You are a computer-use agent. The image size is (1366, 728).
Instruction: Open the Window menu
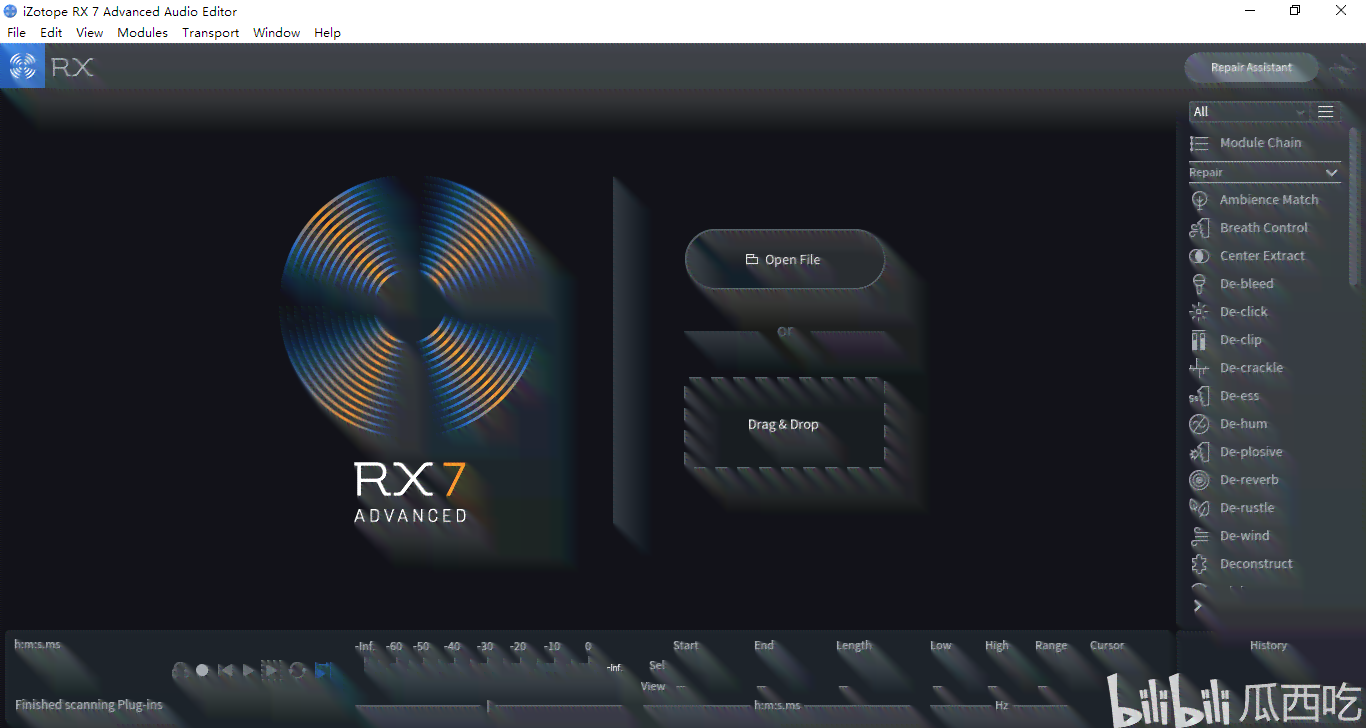tap(277, 33)
